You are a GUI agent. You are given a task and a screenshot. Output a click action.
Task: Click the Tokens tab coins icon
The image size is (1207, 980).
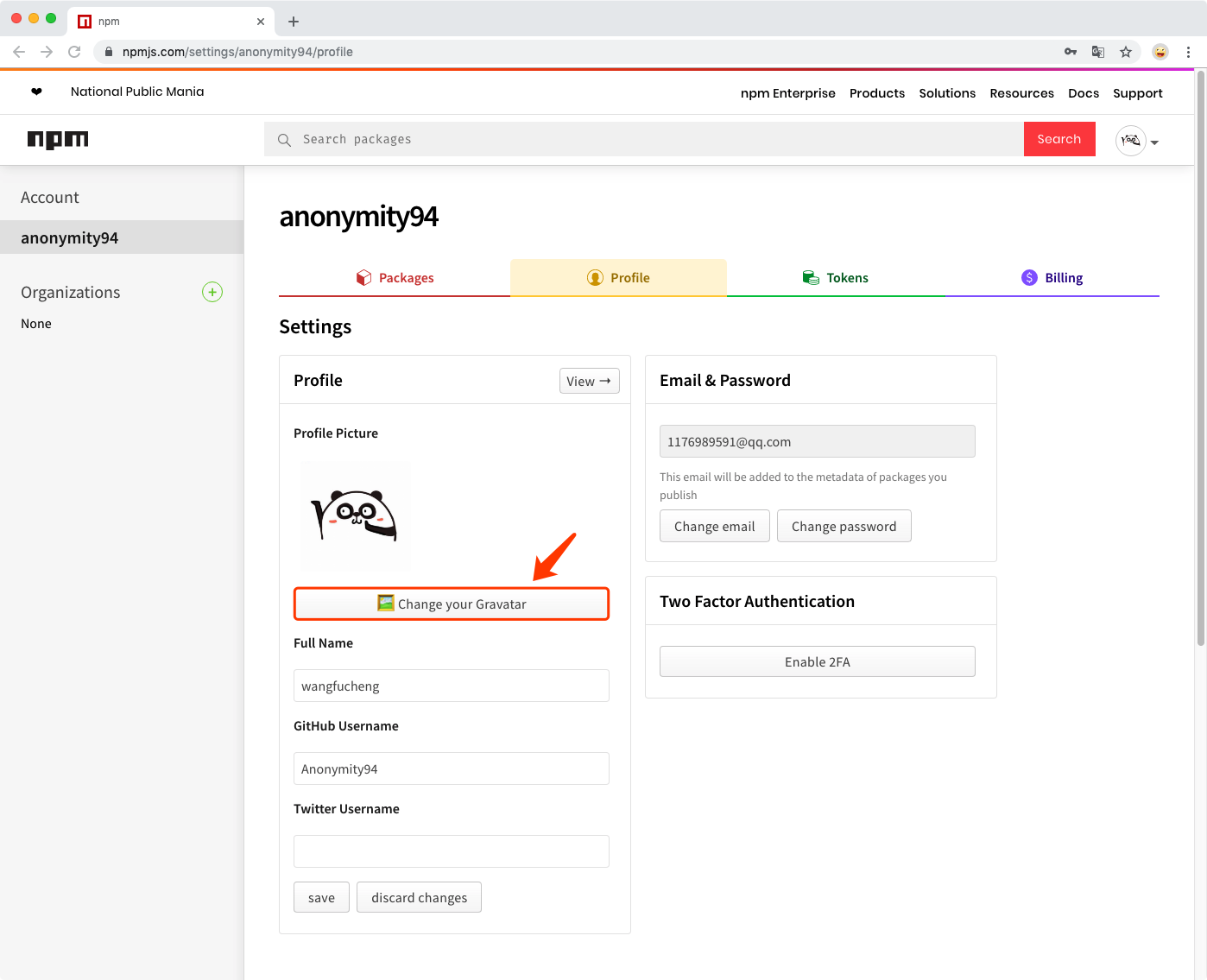coord(811,277)
